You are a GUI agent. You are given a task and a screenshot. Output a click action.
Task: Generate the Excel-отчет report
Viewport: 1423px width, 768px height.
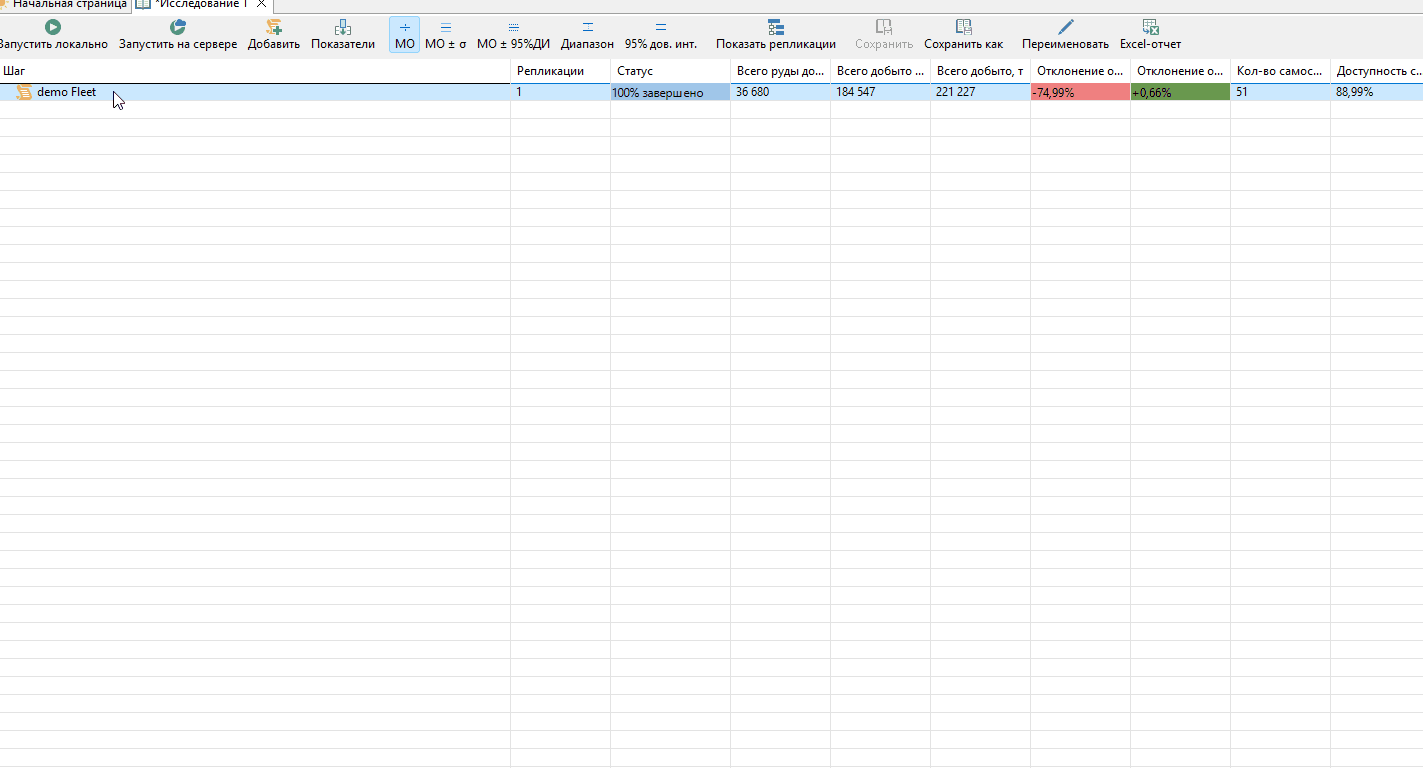[1150, 35]
